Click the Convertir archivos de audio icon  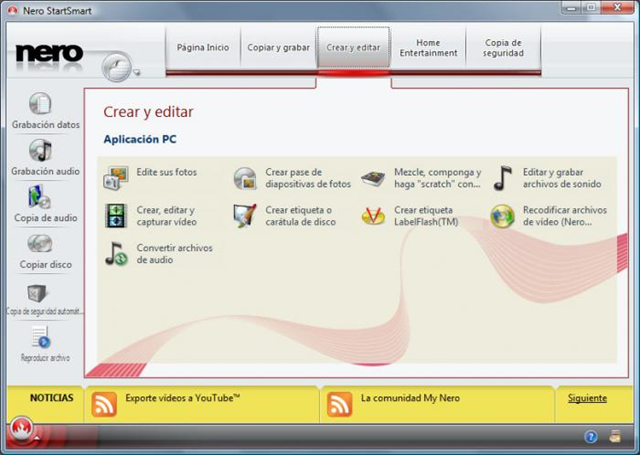tap(116, 254)
